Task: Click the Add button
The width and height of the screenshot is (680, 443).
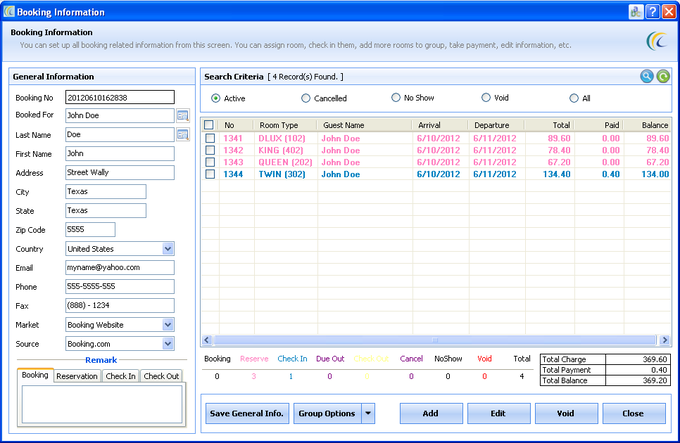Action: [x=431, y=414]
